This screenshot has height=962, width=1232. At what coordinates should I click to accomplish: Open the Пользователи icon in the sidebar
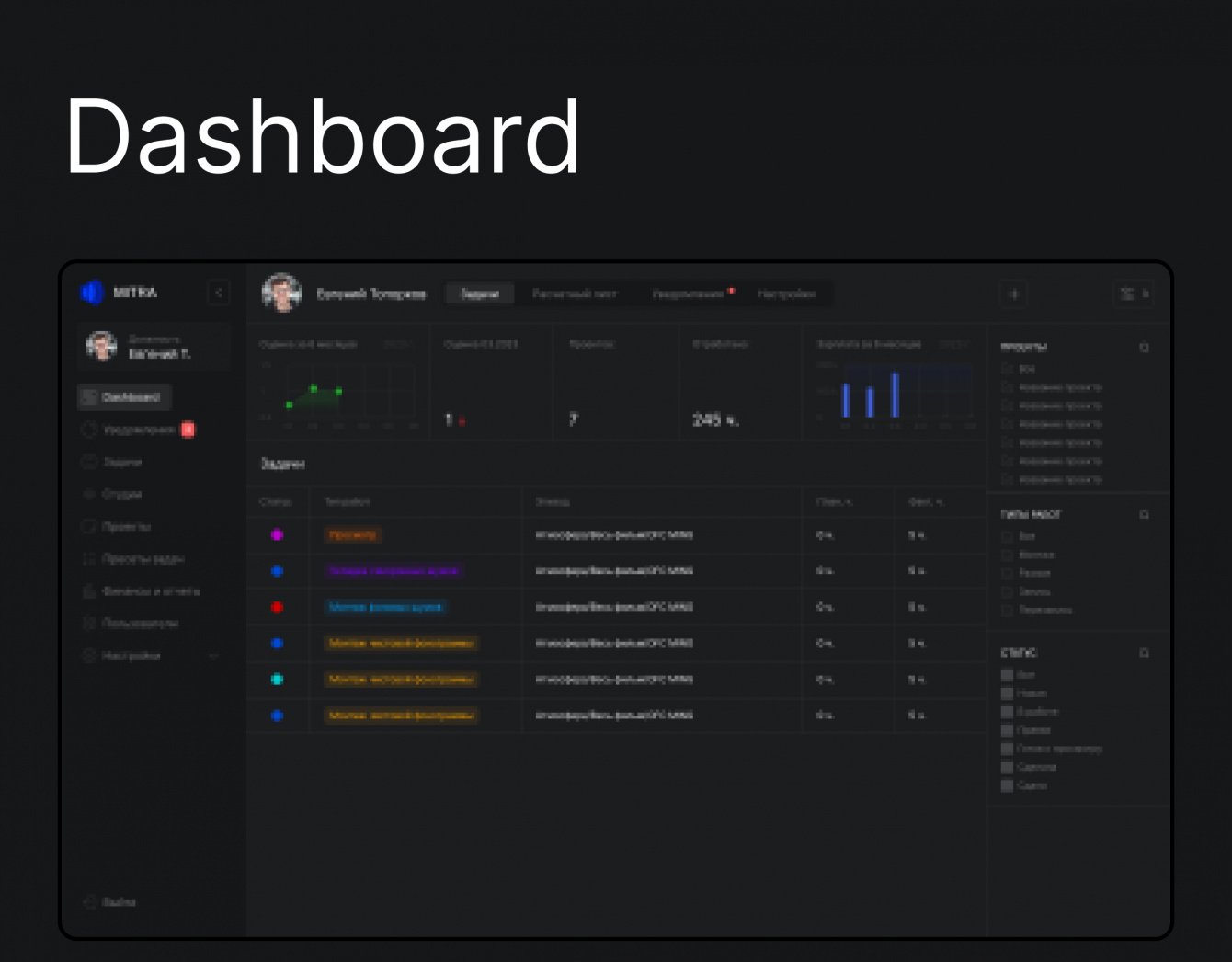pyautogui.click(x=89, y=623)
